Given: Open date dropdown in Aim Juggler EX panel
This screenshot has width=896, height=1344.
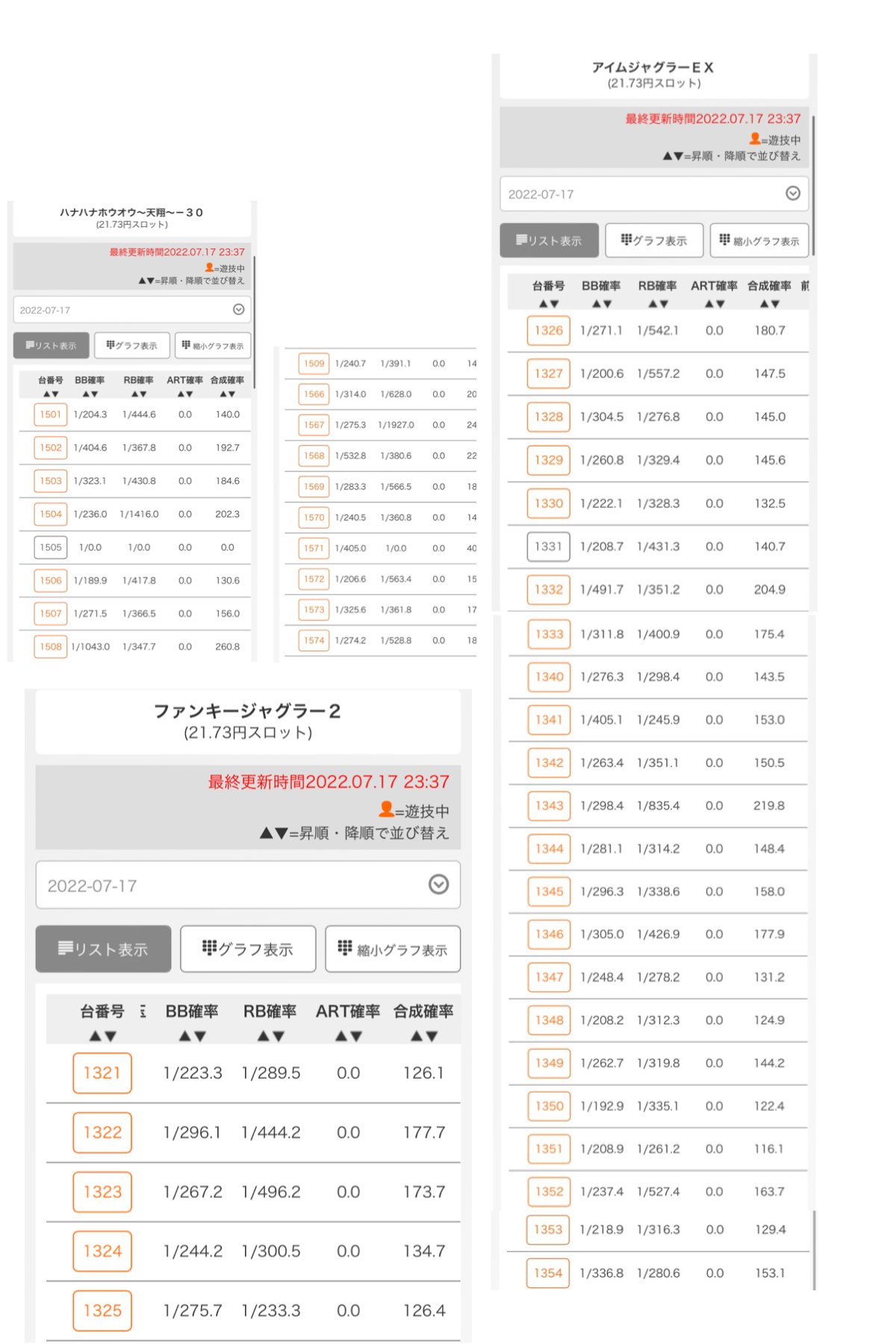Looking at the screenshot, I should 654,194.
